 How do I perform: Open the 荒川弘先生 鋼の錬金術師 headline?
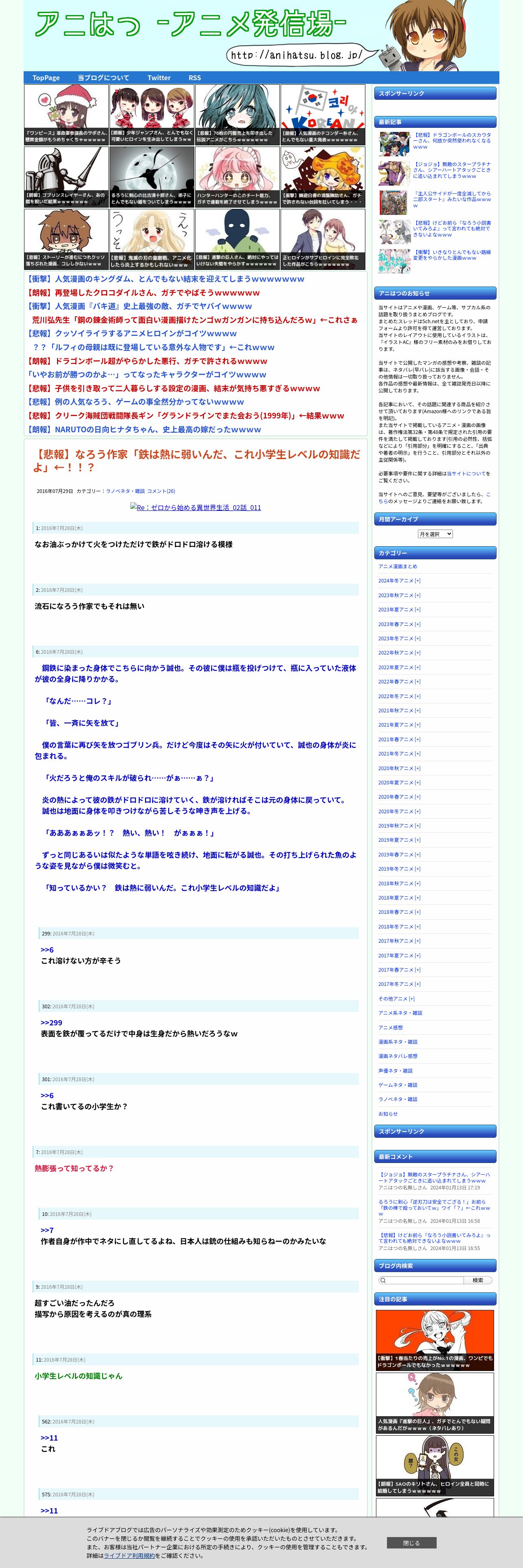click(195, 320)
